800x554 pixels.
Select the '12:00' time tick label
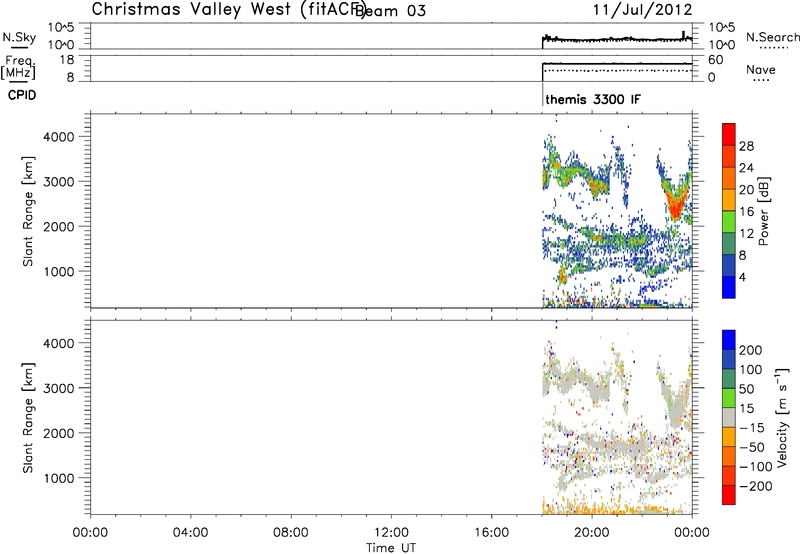pyautogui.click(x=391, y=533)
